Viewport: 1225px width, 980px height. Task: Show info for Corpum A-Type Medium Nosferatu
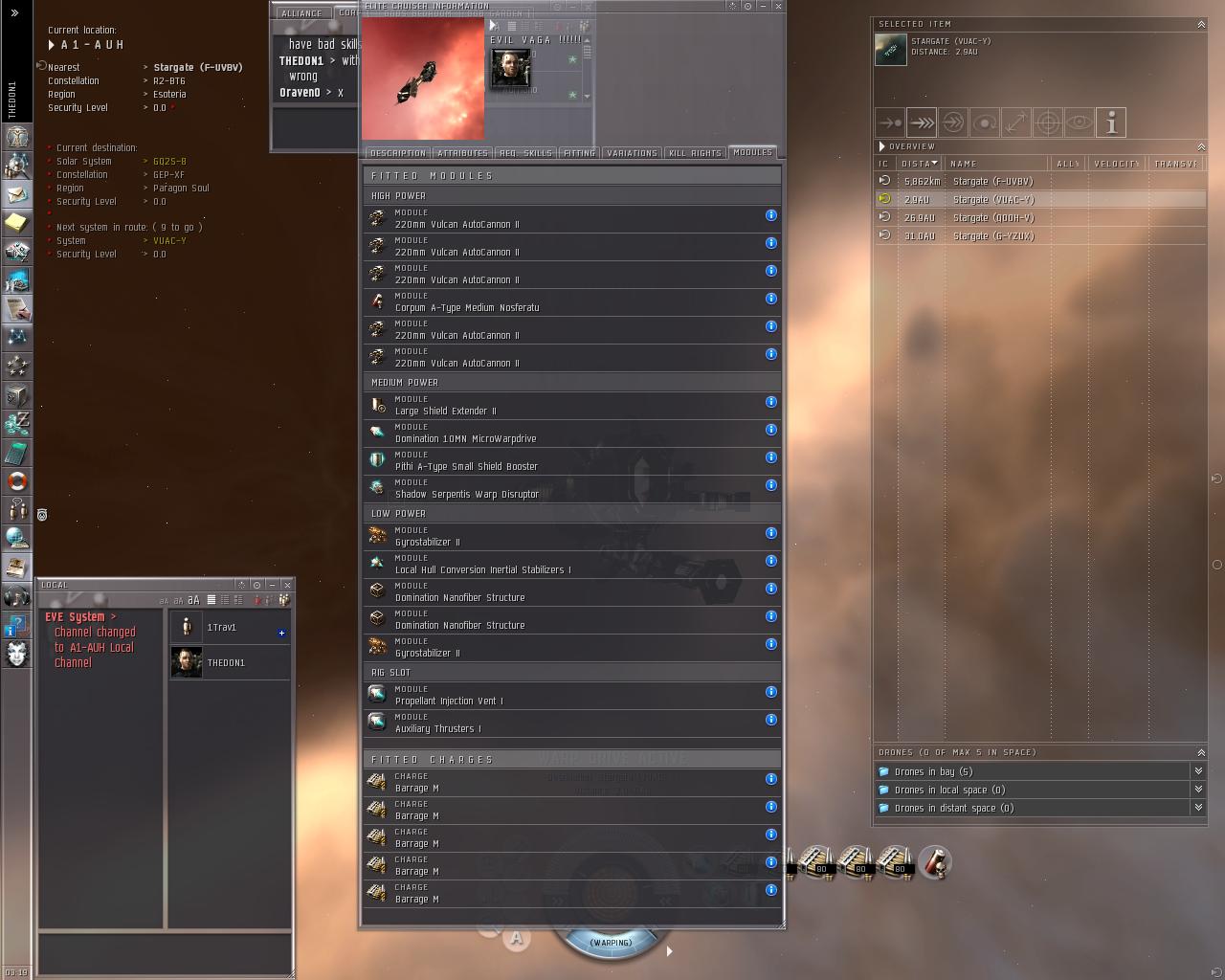click(x=770, y=299)
